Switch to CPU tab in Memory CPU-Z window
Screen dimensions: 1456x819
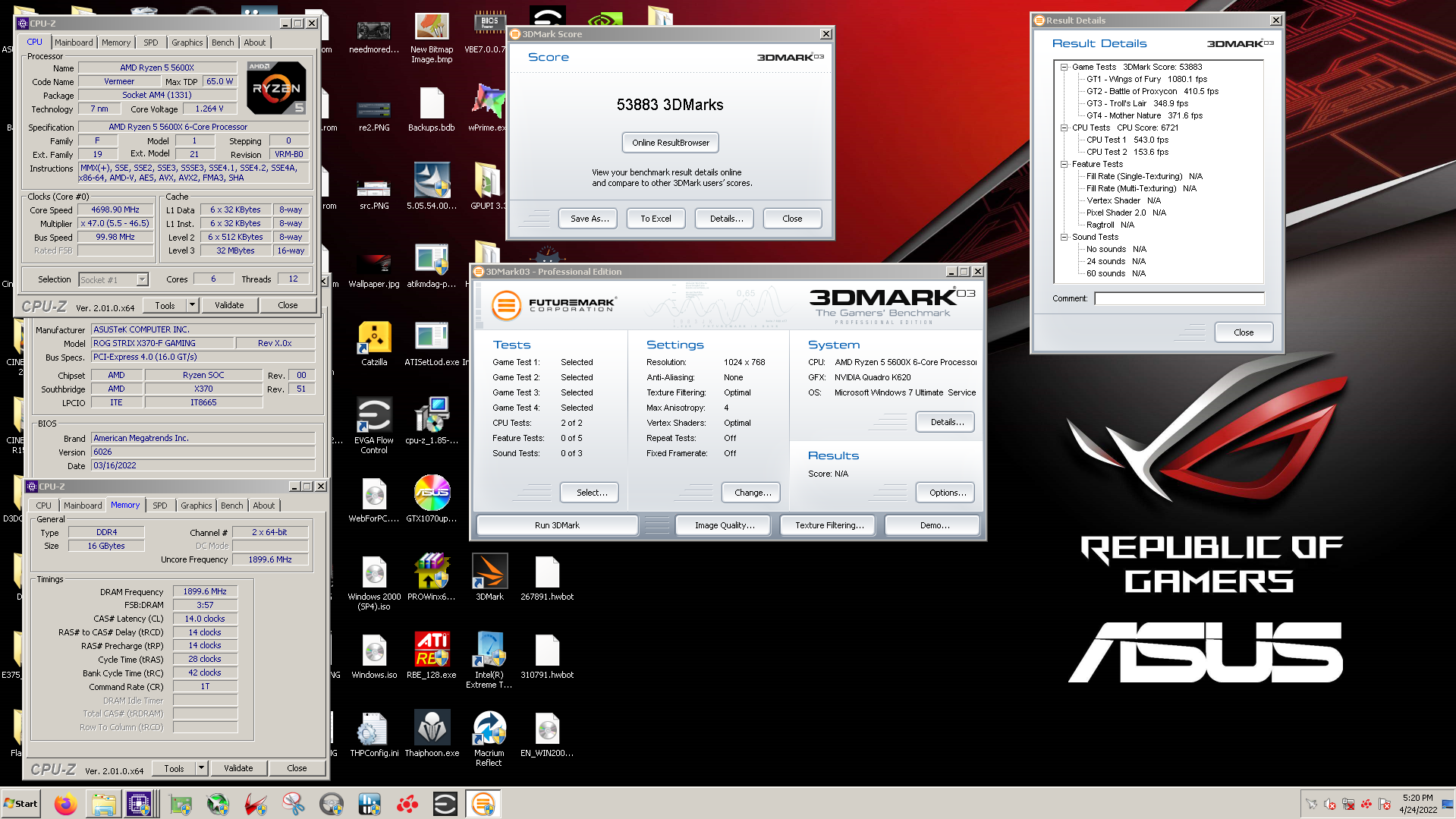(44, 506)
